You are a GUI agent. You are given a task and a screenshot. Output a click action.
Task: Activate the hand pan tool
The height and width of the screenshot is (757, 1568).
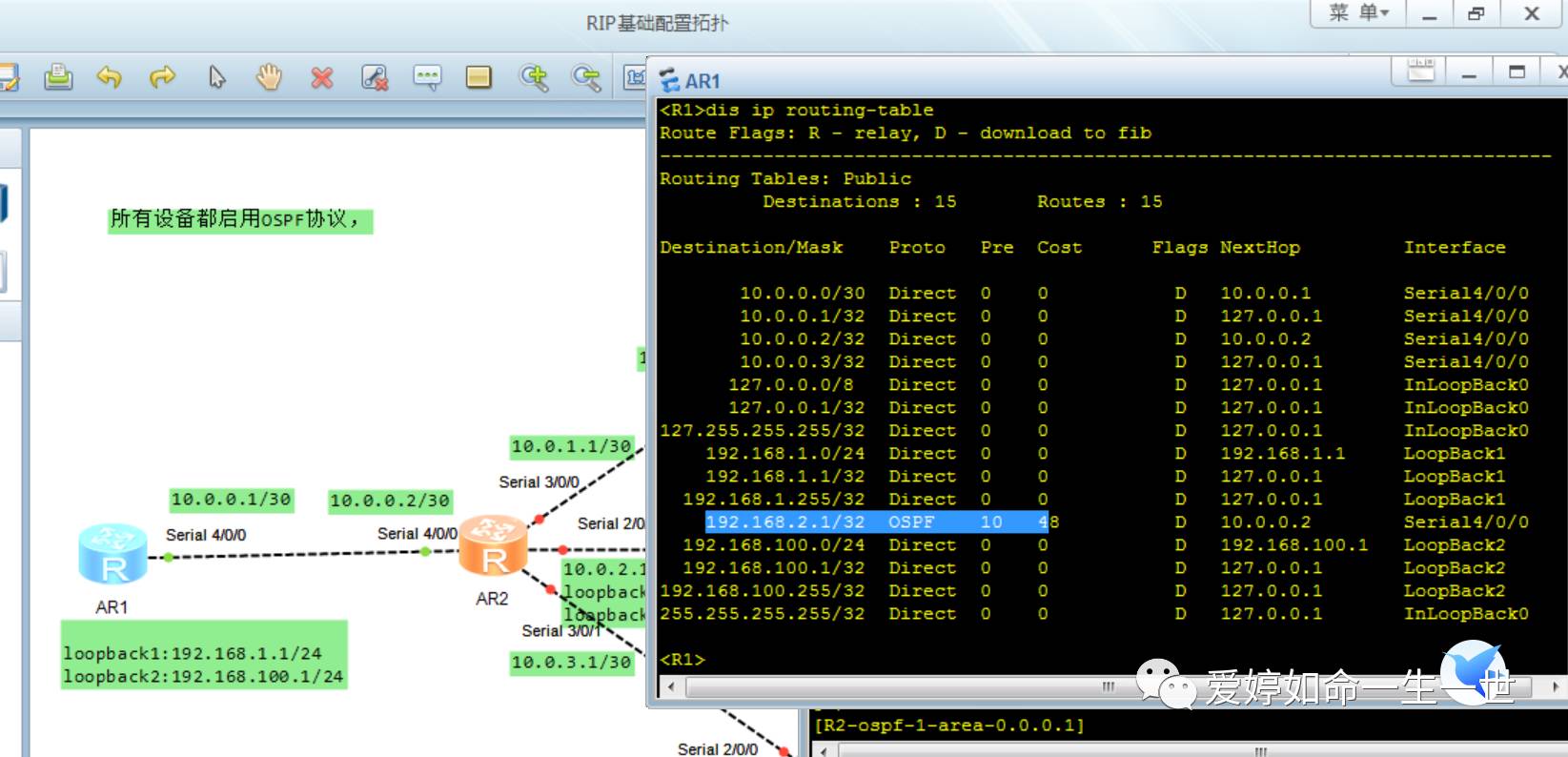[x=270, y=77]
